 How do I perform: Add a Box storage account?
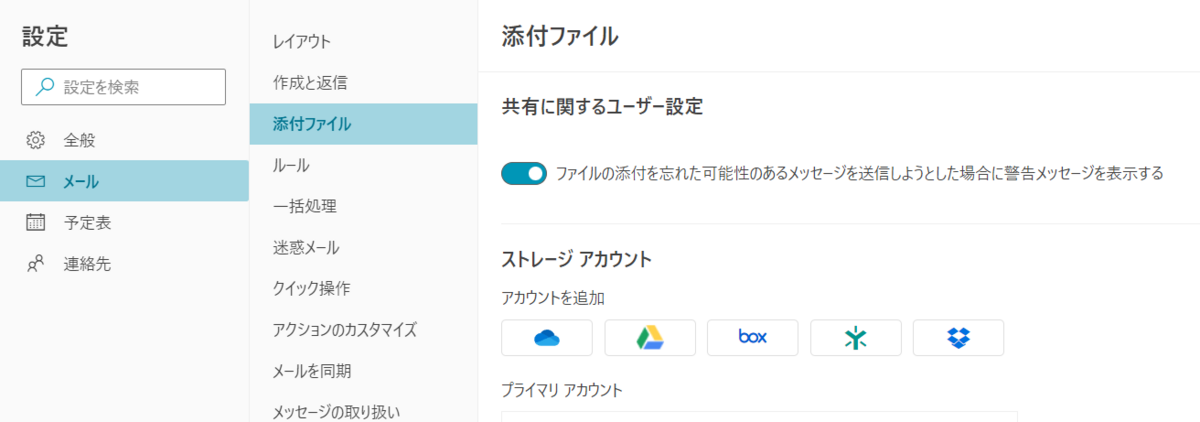tap(752, 338)
